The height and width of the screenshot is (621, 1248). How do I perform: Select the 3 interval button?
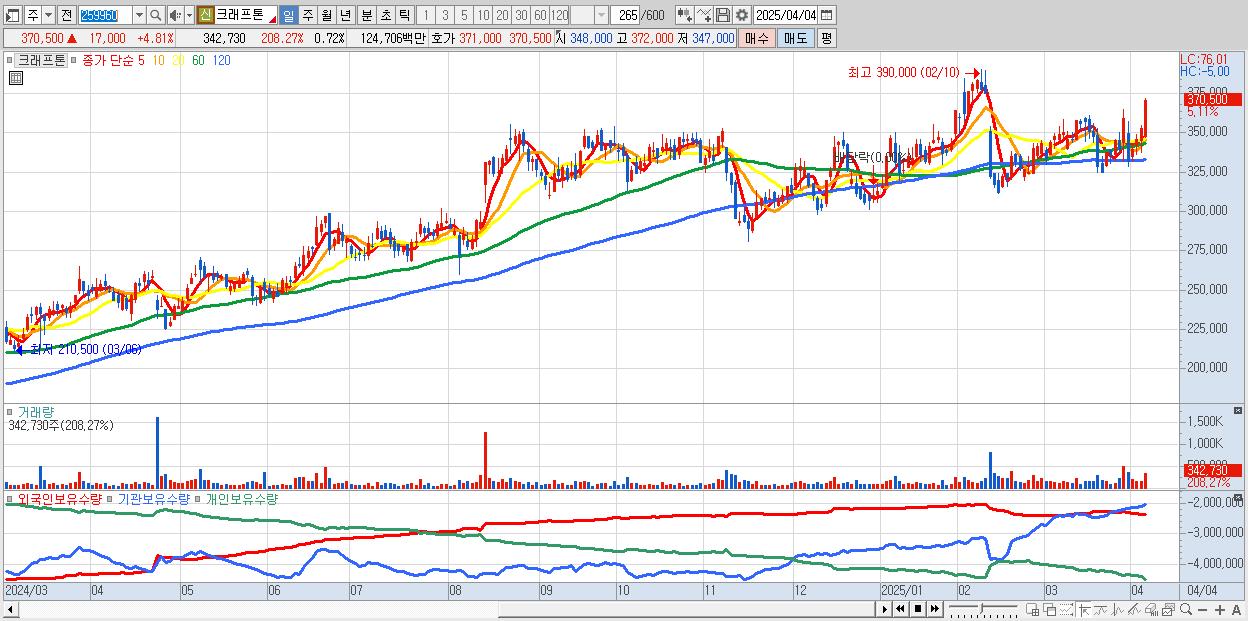[445, 15]
